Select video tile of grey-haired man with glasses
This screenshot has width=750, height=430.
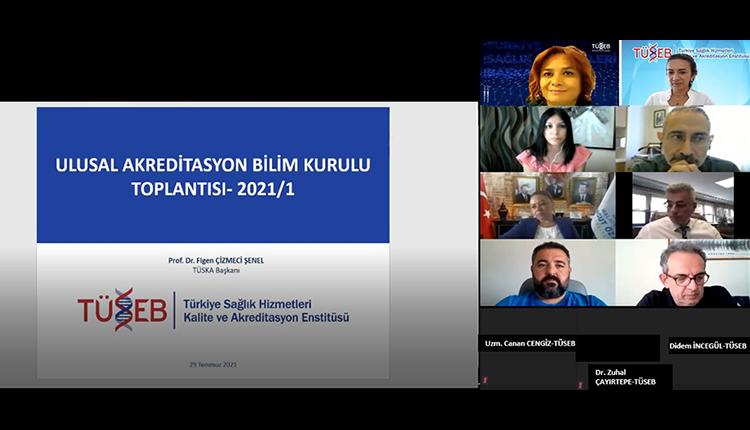(x=683, y=273)
